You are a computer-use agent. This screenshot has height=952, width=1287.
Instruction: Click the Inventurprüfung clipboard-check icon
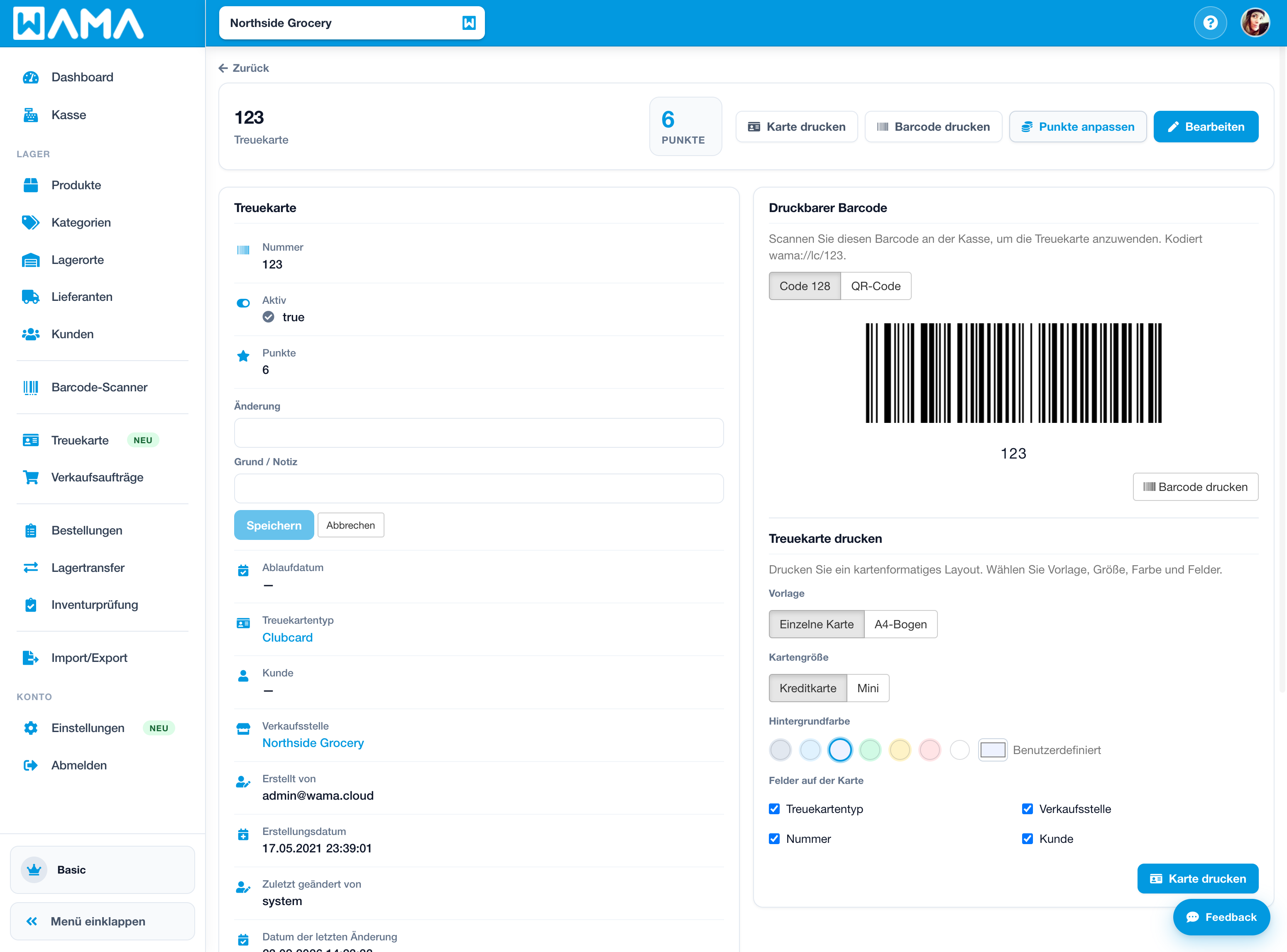31,605
